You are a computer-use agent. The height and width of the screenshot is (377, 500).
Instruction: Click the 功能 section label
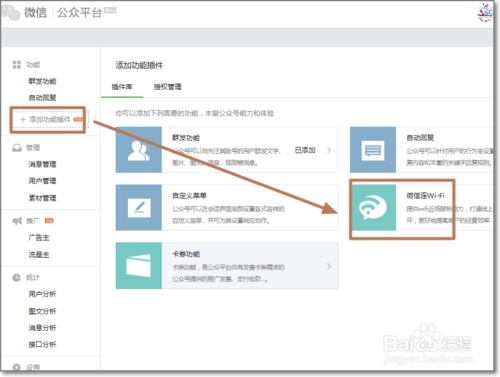[33, 65]
